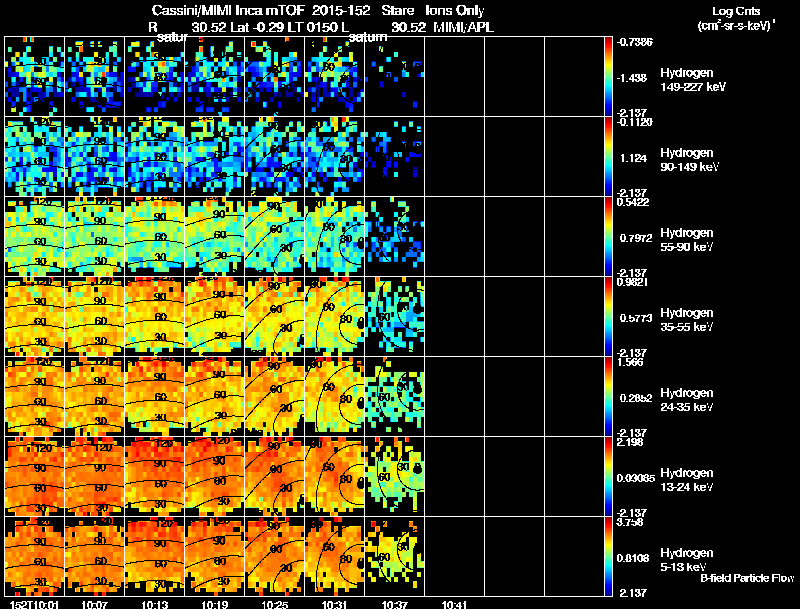The image size is (800, 609).
Task: Click the 5-13 keV Hydrogen color bar
Action: pos(609,557)
